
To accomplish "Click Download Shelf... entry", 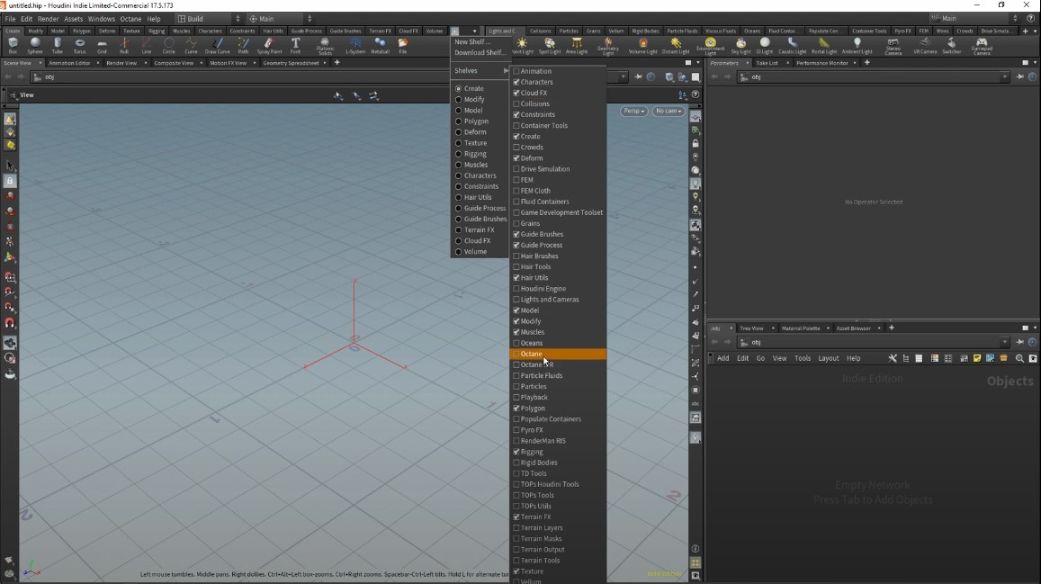I will [x=479, y=52].
